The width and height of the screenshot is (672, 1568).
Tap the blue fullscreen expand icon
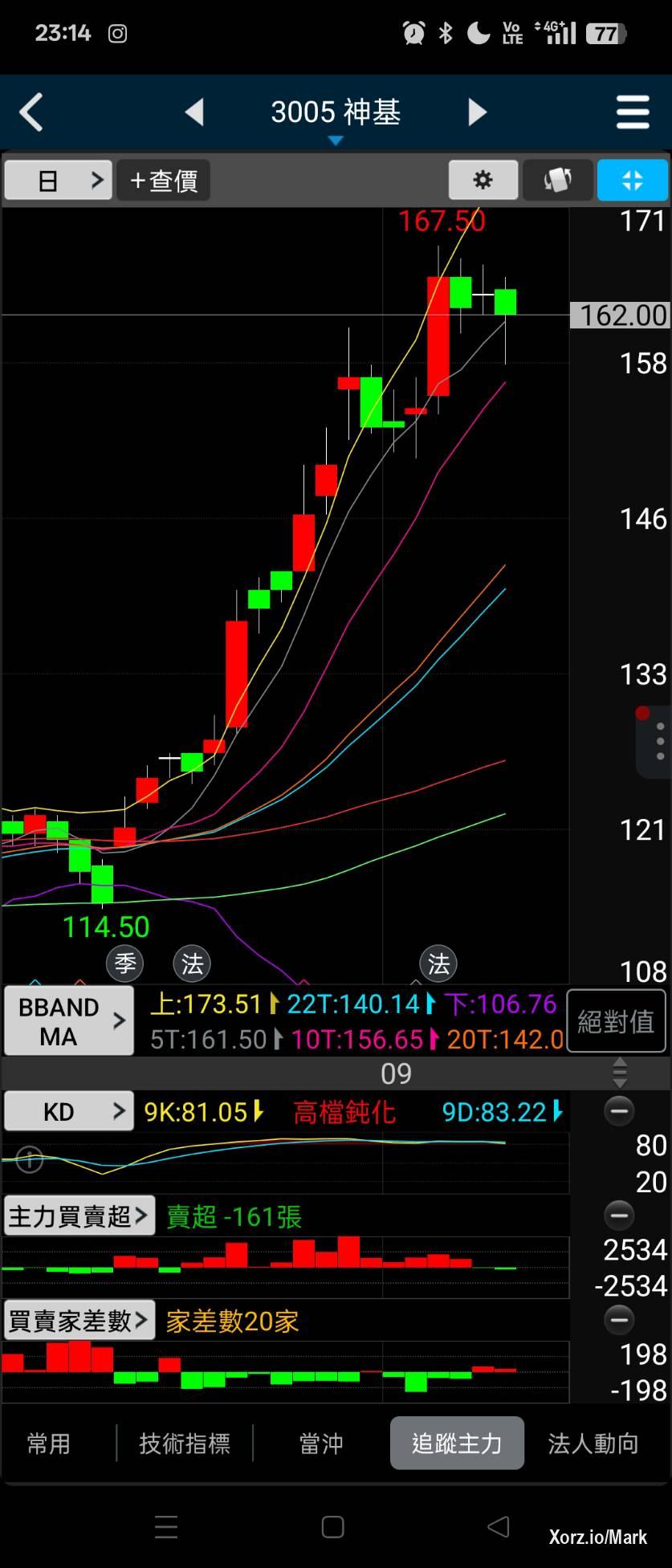click(632, 180)
